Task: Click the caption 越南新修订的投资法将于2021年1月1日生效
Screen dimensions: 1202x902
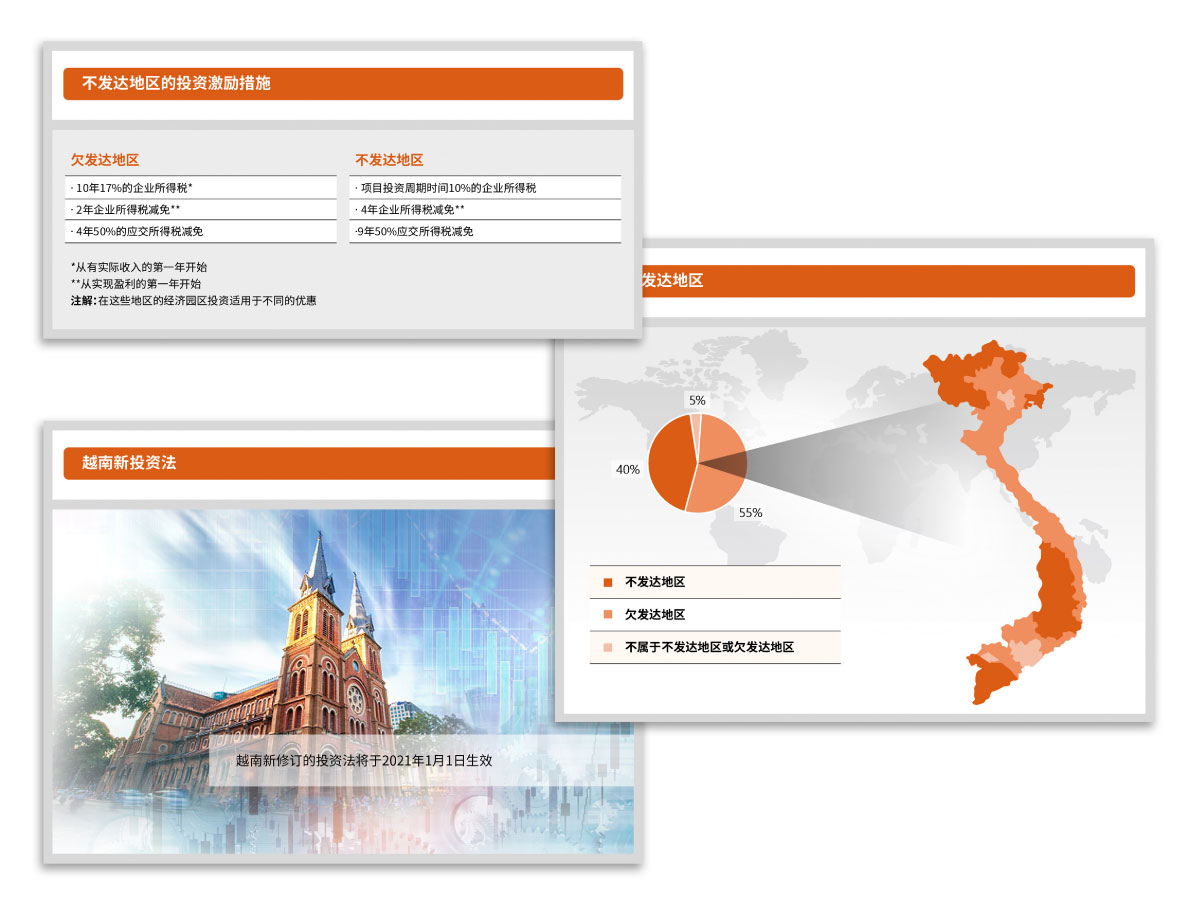Action: pyautogui.click(x=364, y=760)
